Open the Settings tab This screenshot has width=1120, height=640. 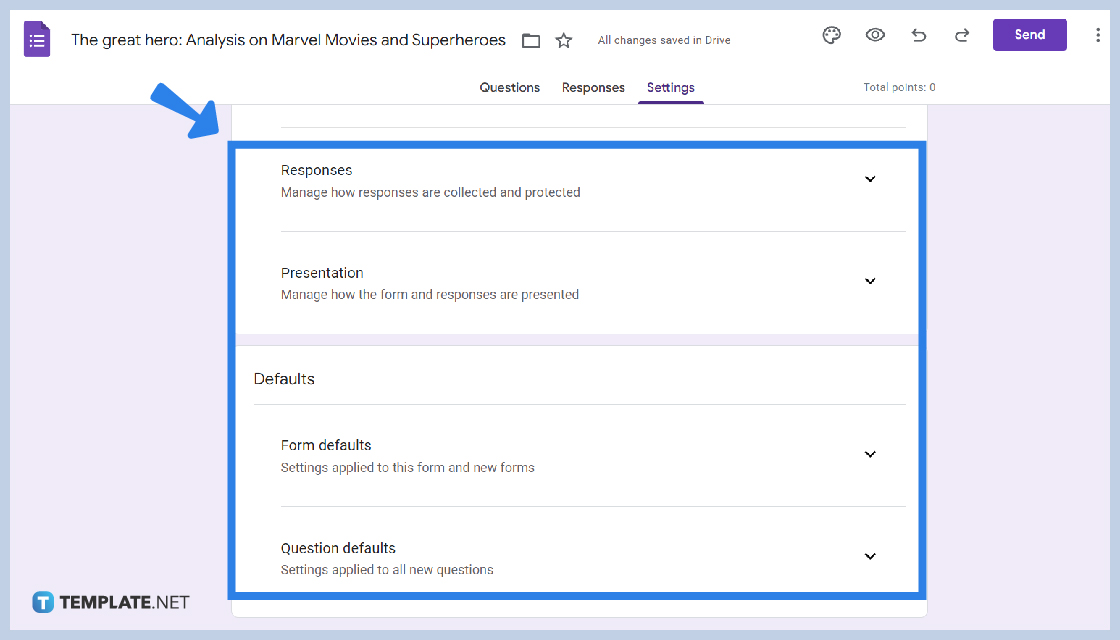tap(670, 87)
